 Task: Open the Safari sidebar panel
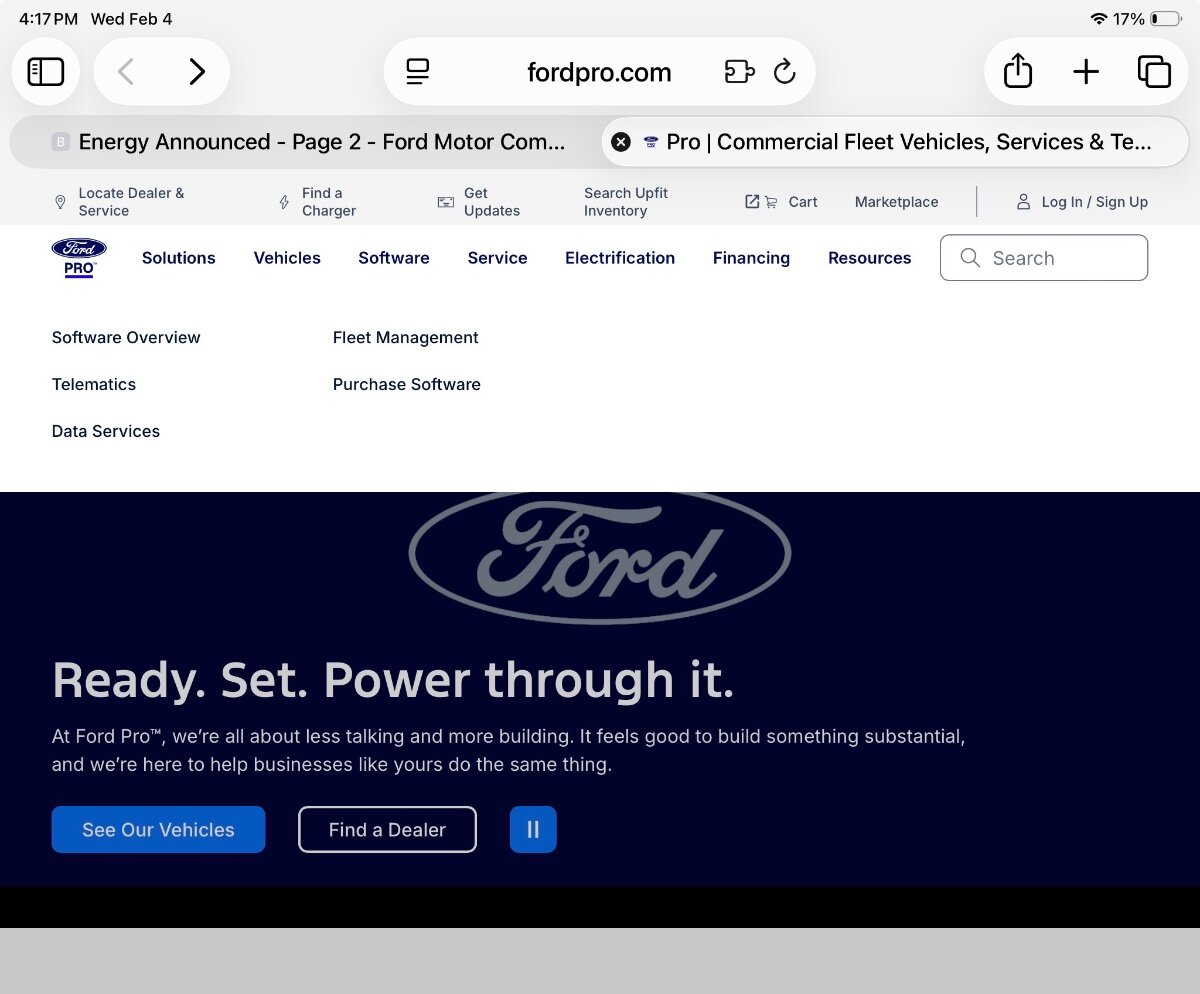pos(46,72)
